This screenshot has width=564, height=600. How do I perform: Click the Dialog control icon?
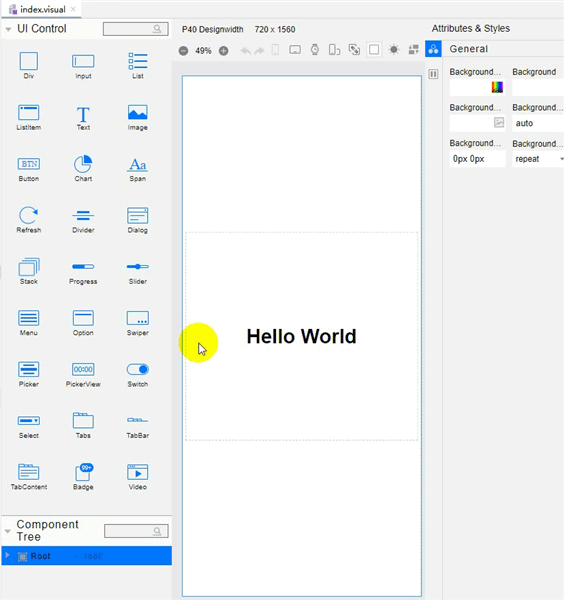tap(138, 215)
